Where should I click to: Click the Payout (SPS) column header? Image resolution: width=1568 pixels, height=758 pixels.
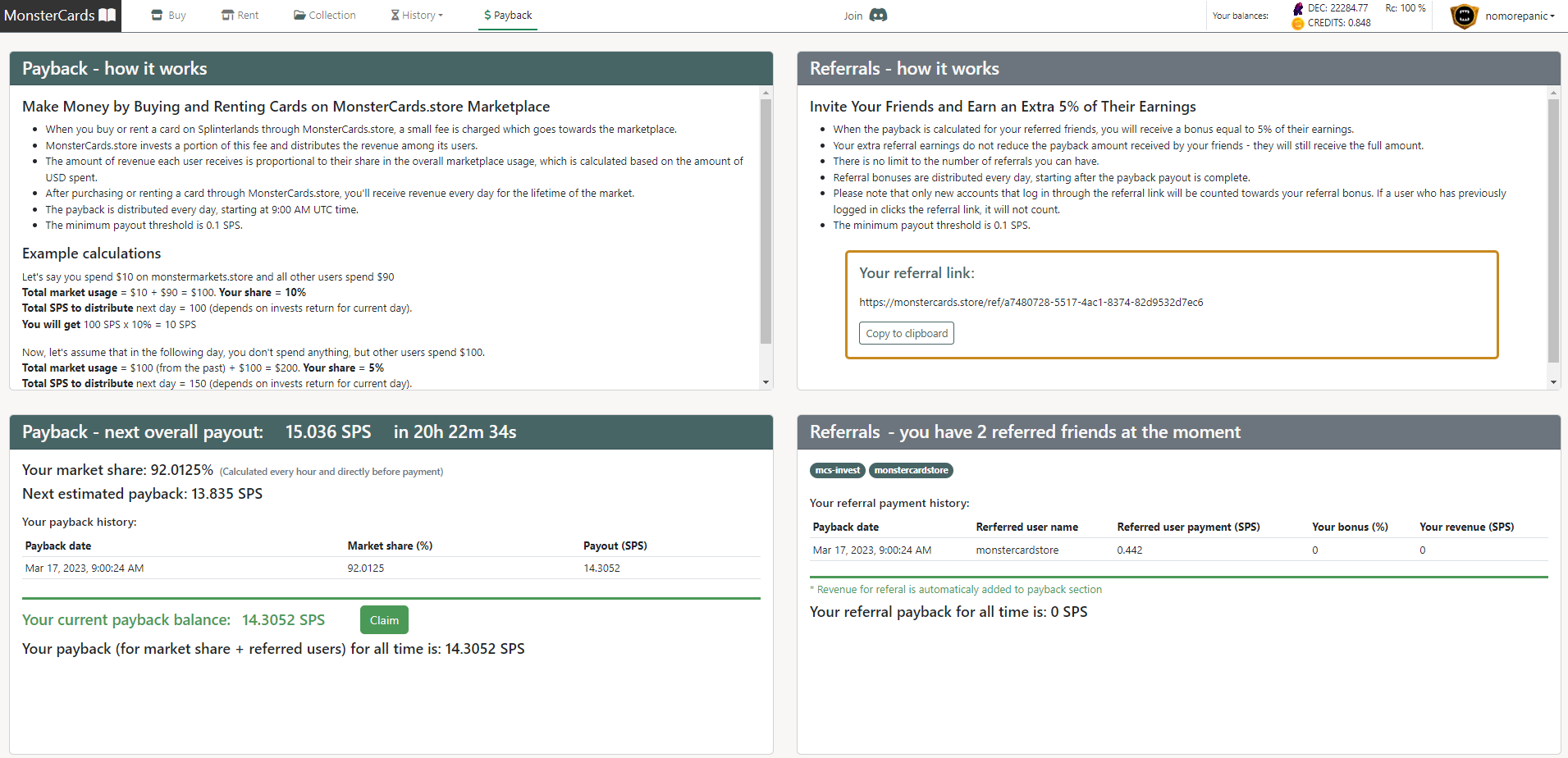pyautogui.click(x=615, y=546)
